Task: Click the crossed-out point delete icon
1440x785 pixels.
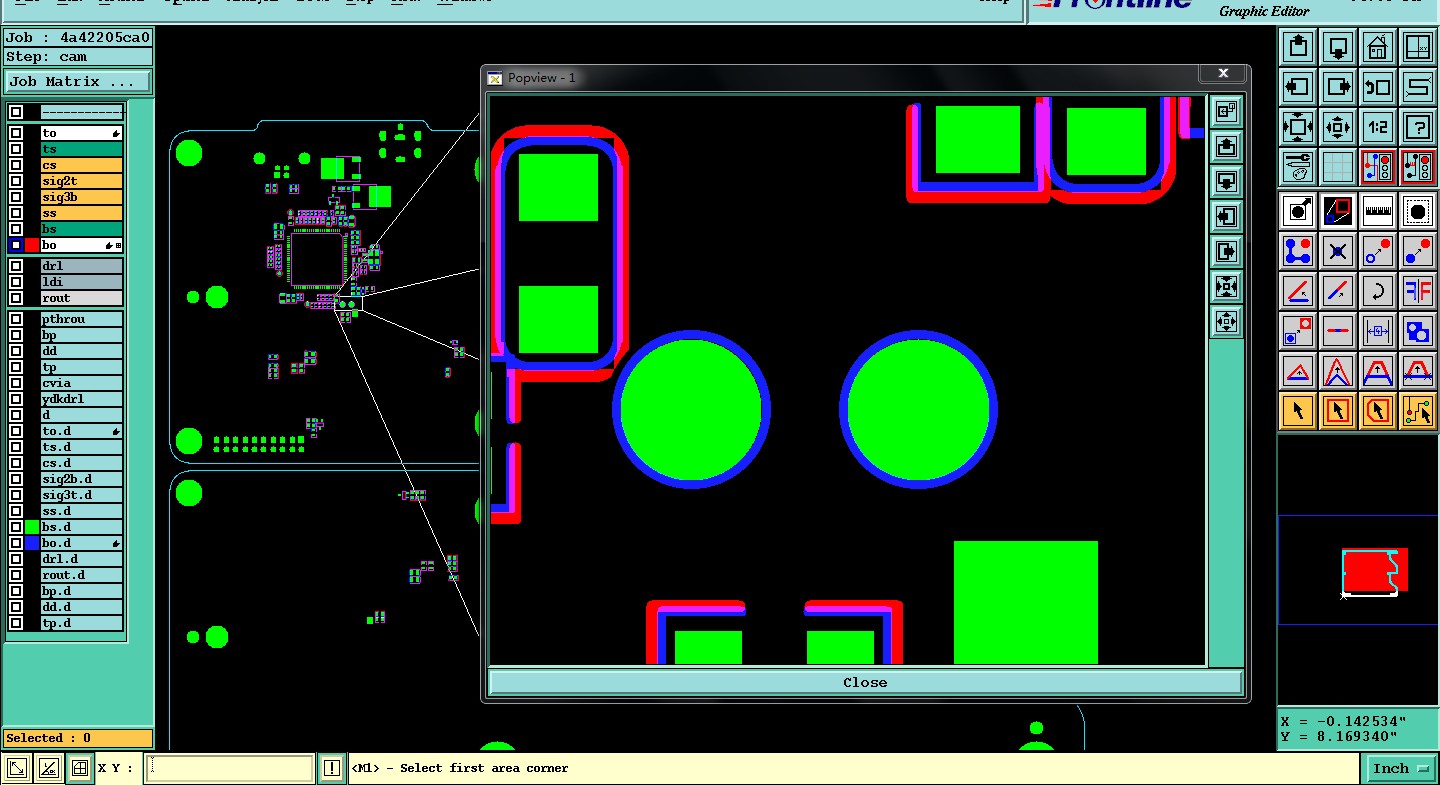Action: (x=1338, y=251)
